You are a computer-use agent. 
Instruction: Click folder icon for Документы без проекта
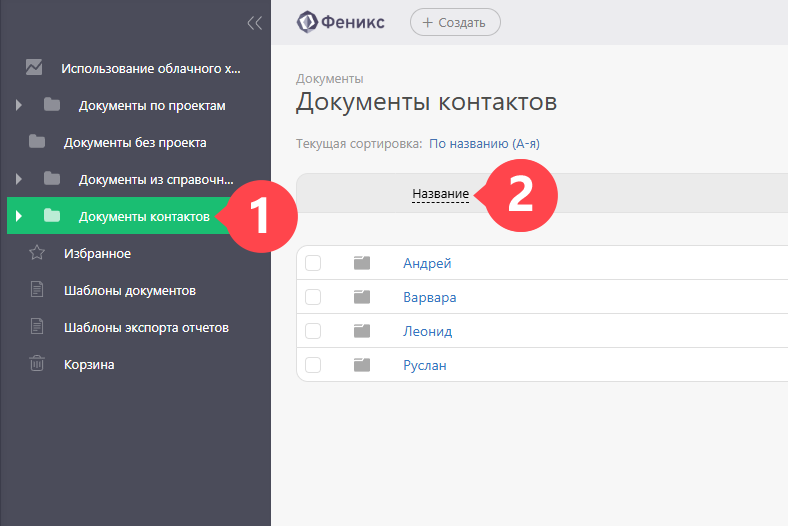click(x=37, y=142)
